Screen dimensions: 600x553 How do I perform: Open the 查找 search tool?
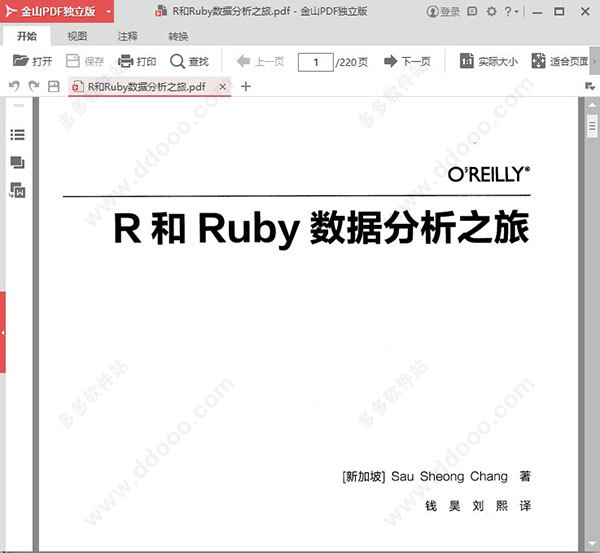pos(189,61)
